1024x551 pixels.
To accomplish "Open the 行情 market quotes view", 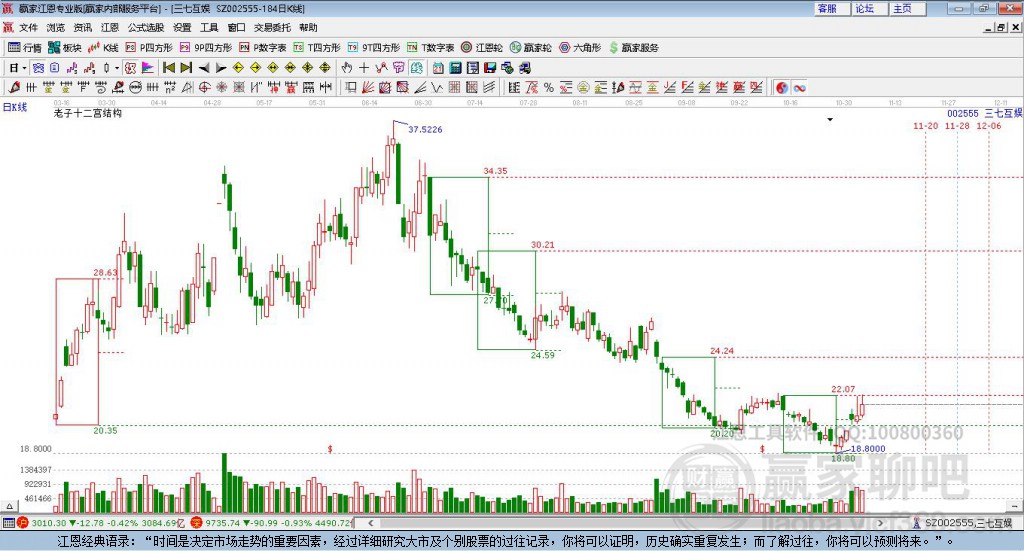I will 24,48.
